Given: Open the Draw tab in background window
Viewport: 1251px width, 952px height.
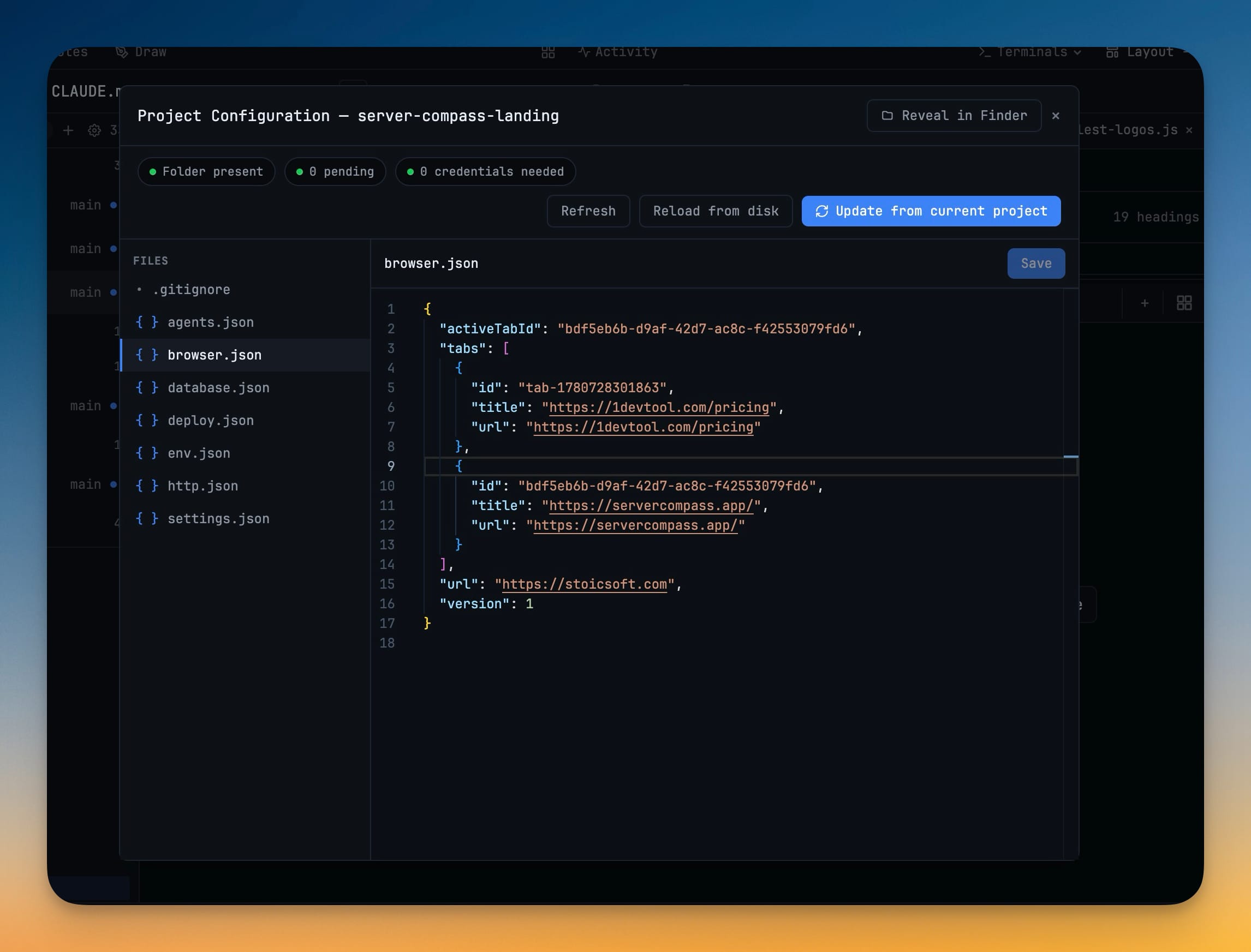Looking at the screenshot, I should pos(141,52).
